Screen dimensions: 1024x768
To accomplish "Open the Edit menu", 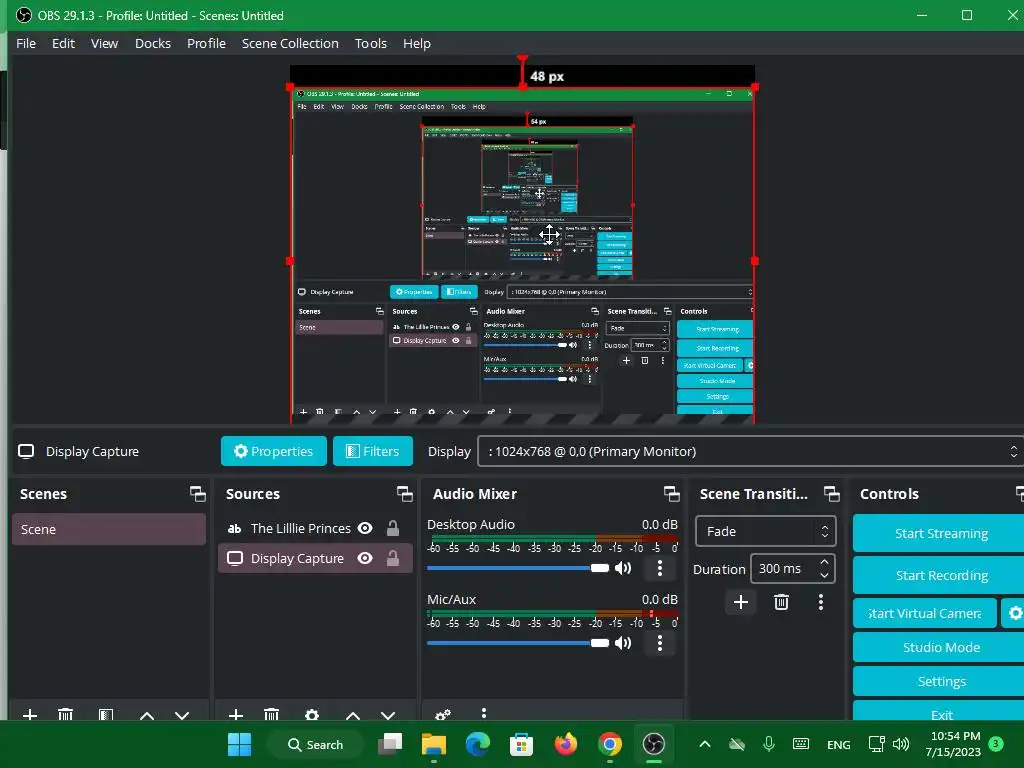I will pos(63,43).
